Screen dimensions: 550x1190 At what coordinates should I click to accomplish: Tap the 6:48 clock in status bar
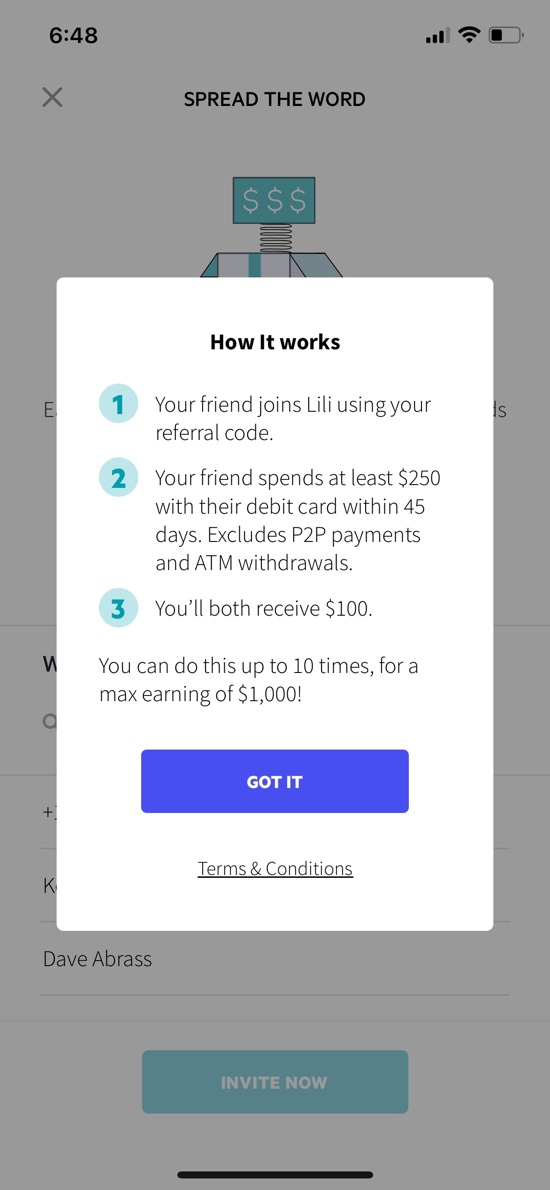pyautogui.click(x=74, y=35)
